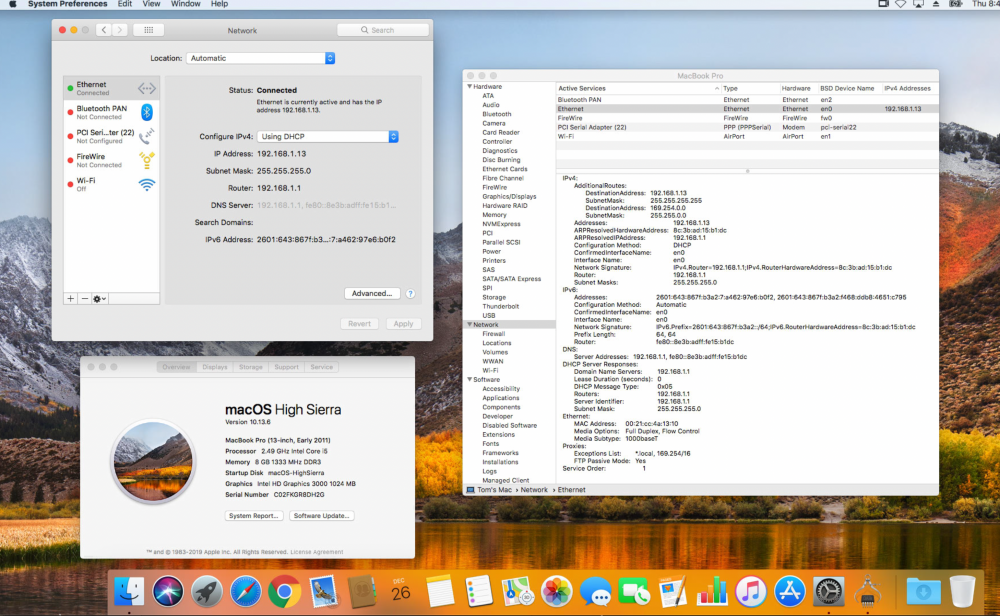The height and width of the screenshot is (616, 1000).
Task: Open the Trash in the Dock
Action: (962, 591)
